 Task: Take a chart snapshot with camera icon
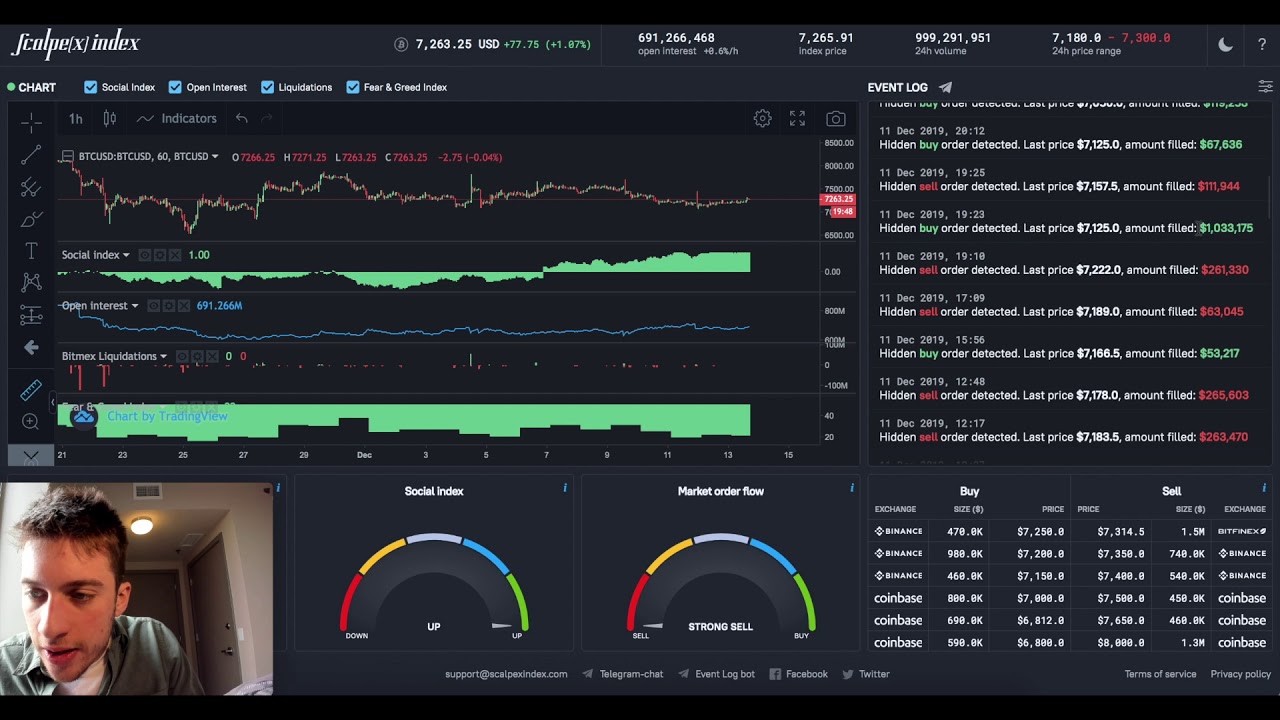pyautogui.click(x=835, y=118)
